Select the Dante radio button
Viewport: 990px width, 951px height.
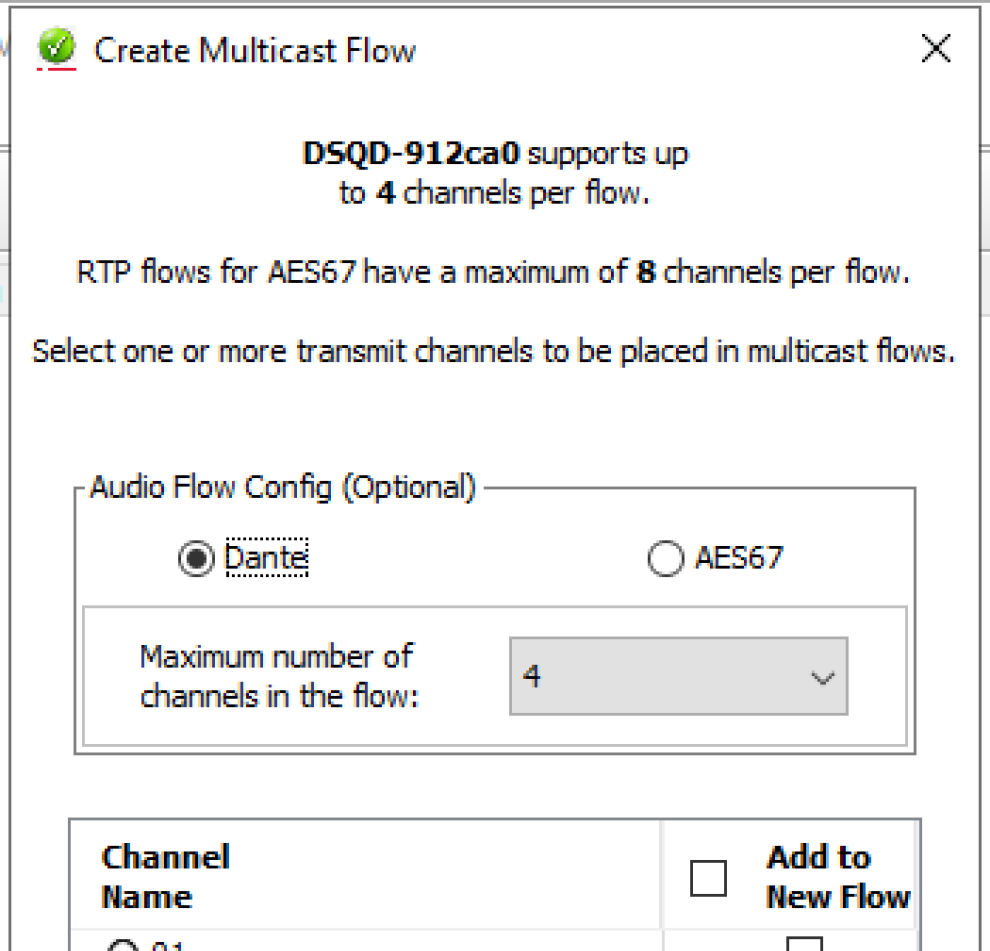pos(196,559)
